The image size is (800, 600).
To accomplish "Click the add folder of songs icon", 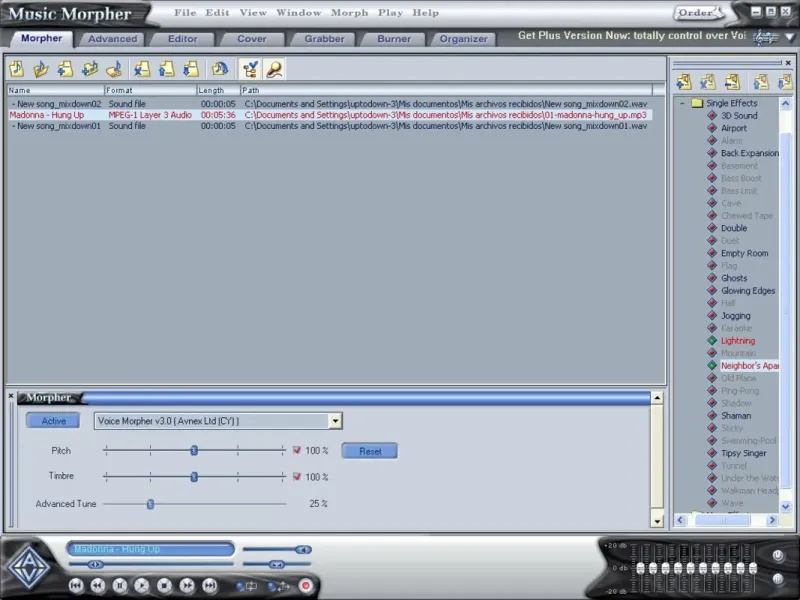I will (90, 69).
